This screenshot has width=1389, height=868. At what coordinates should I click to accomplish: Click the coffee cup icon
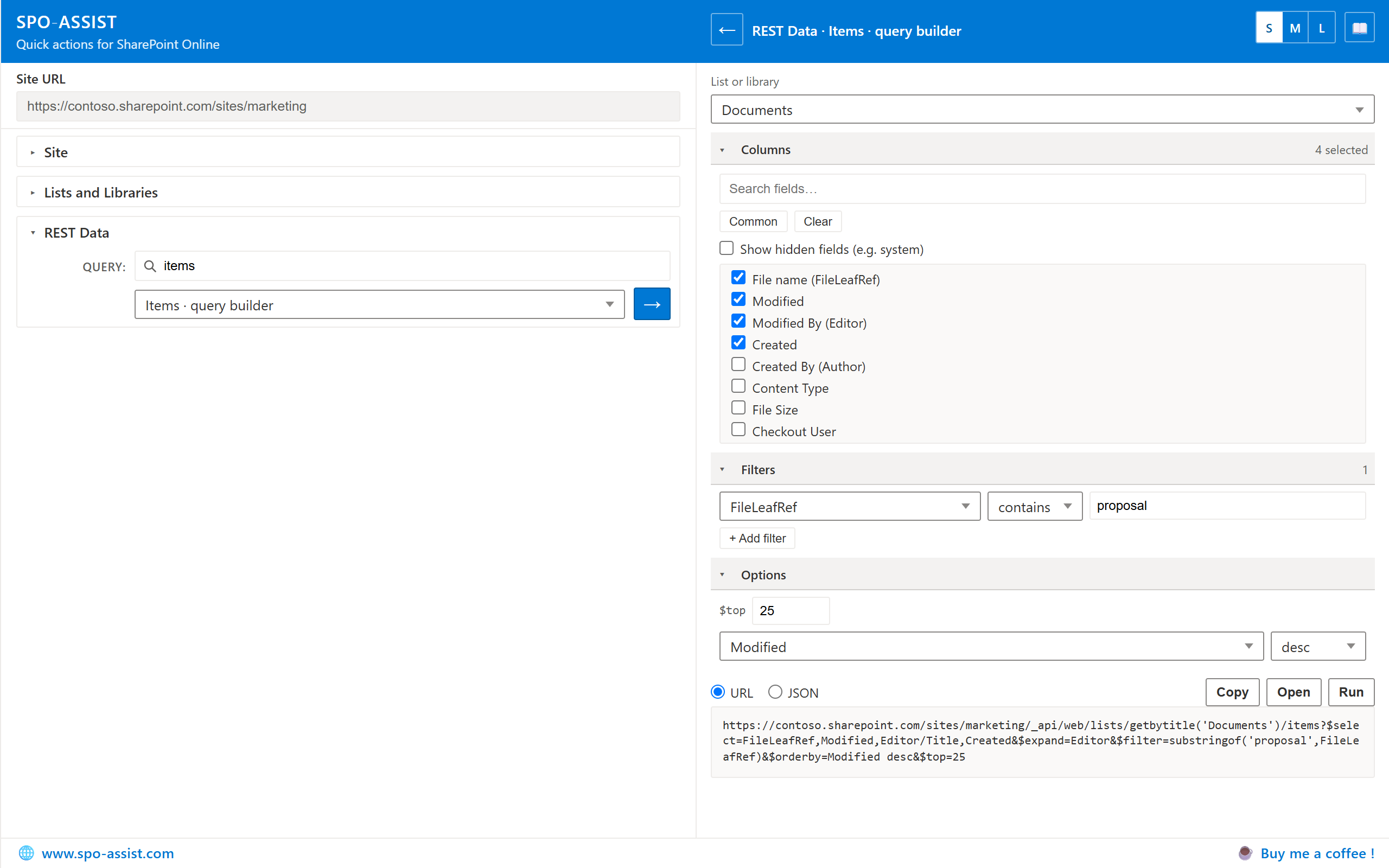(1245, 853)
